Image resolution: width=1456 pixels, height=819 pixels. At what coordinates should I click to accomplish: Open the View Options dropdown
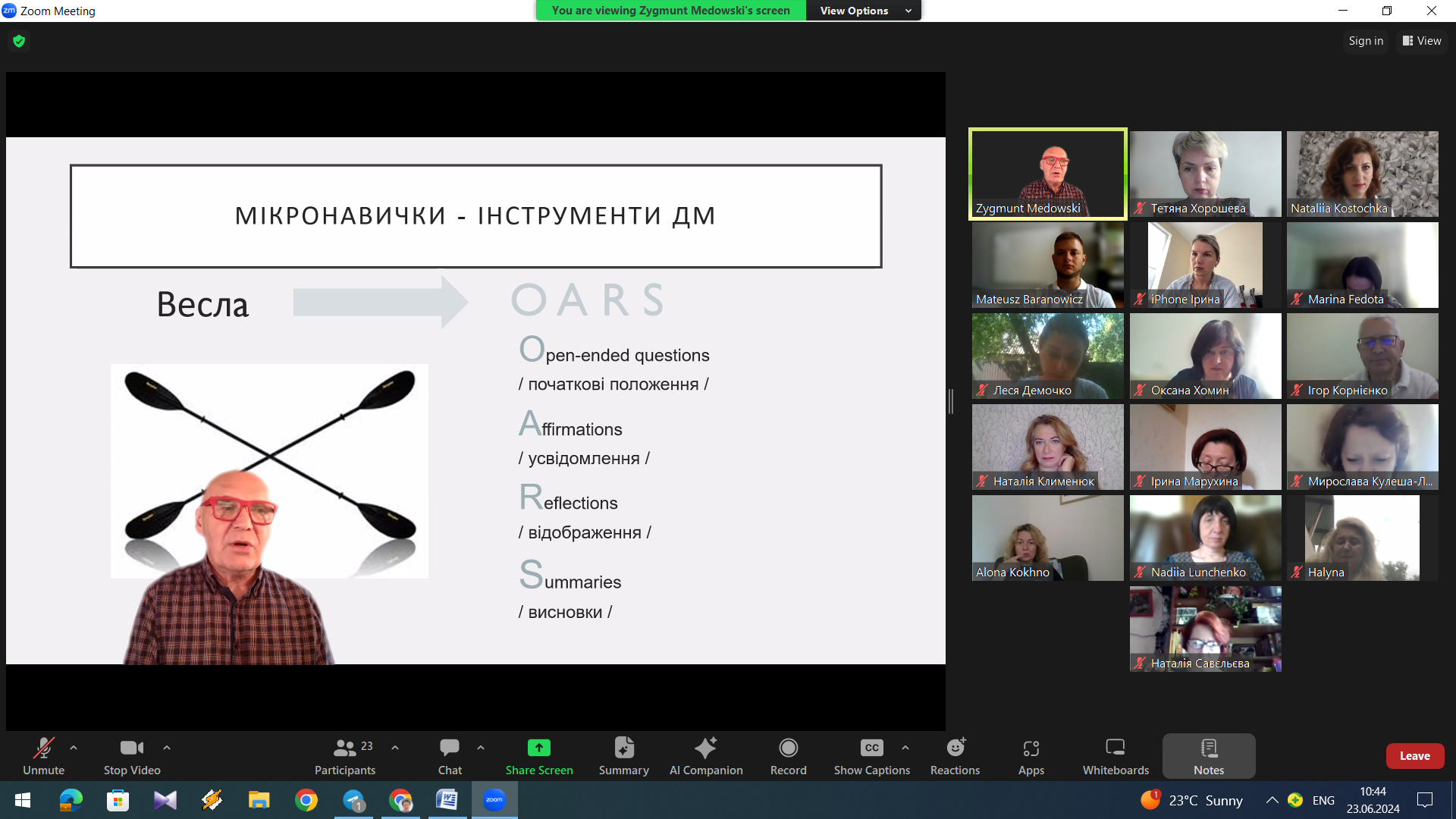[863, 11]
